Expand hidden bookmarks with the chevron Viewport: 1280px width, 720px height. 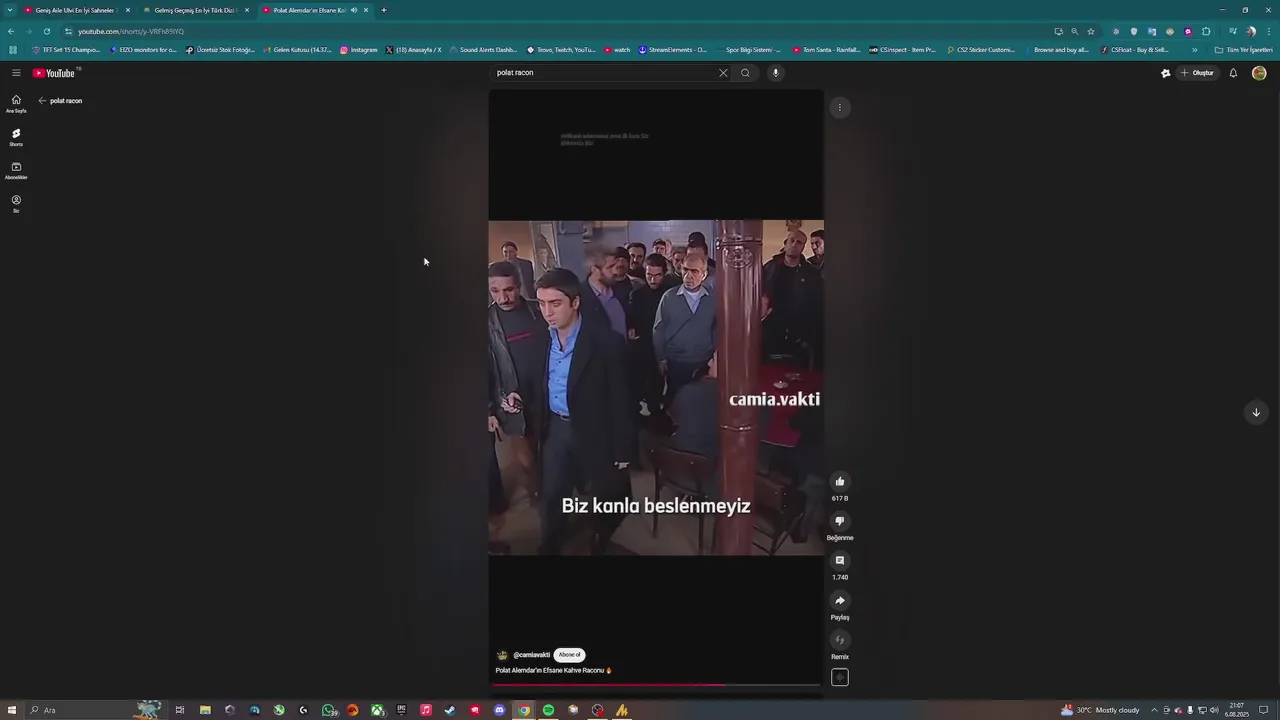(1194, 50)
